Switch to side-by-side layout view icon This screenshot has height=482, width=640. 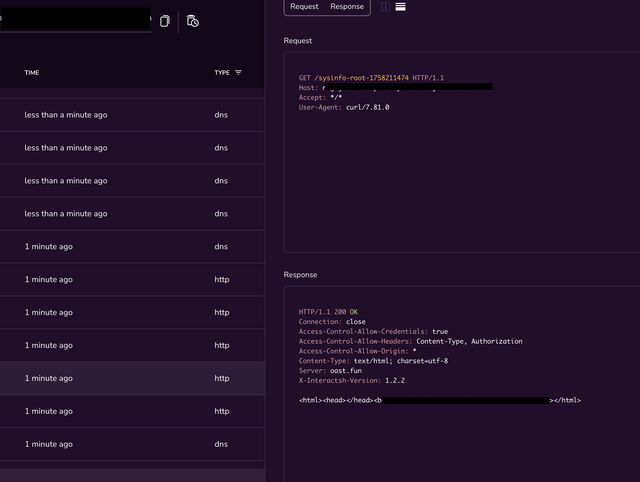[x=385, y=7]
